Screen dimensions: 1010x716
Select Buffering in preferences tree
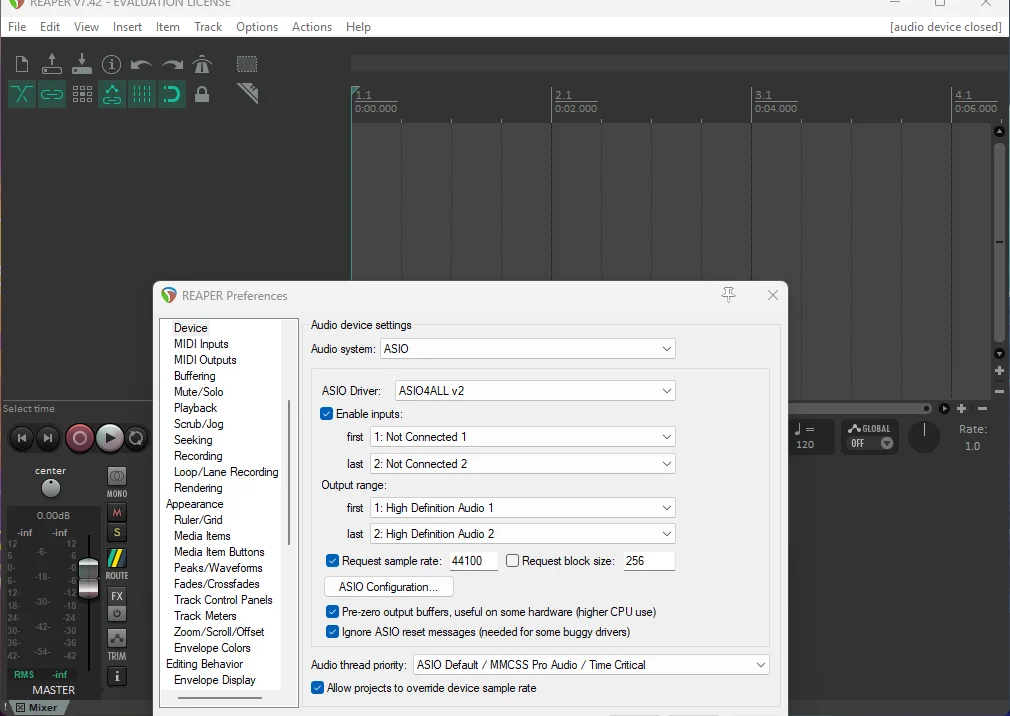click(x=195, y=376)
